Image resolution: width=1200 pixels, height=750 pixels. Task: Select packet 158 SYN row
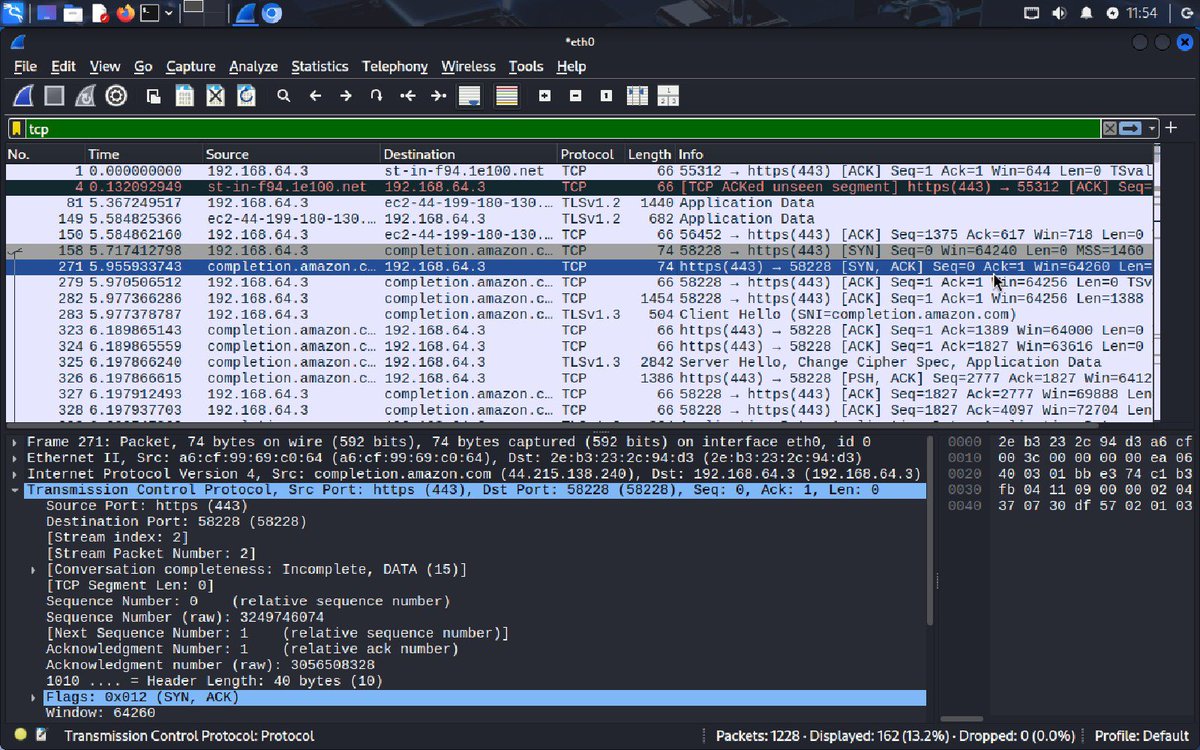pos(580,250)
